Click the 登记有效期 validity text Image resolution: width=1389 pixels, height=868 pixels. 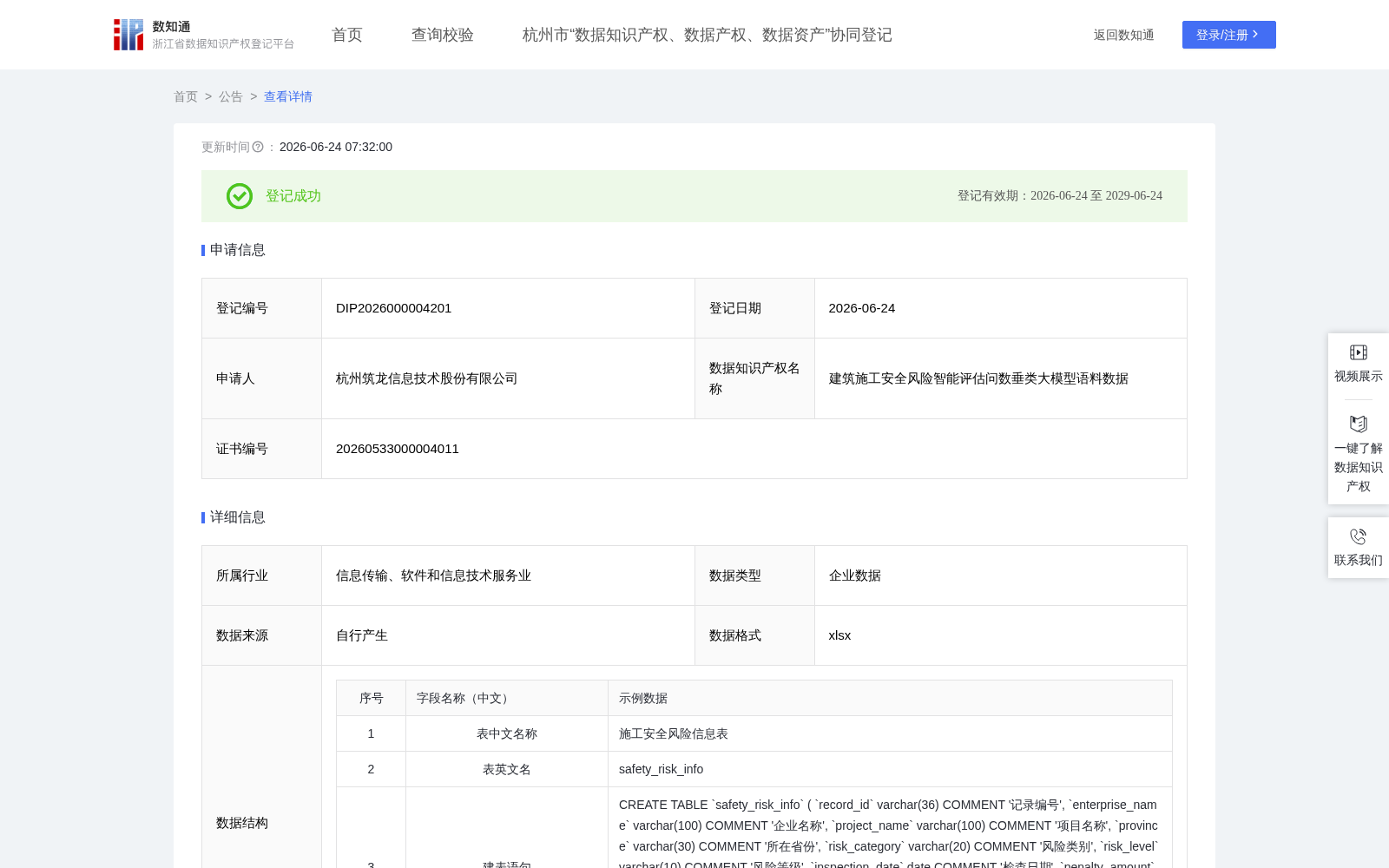click(x=1060, y=196)
